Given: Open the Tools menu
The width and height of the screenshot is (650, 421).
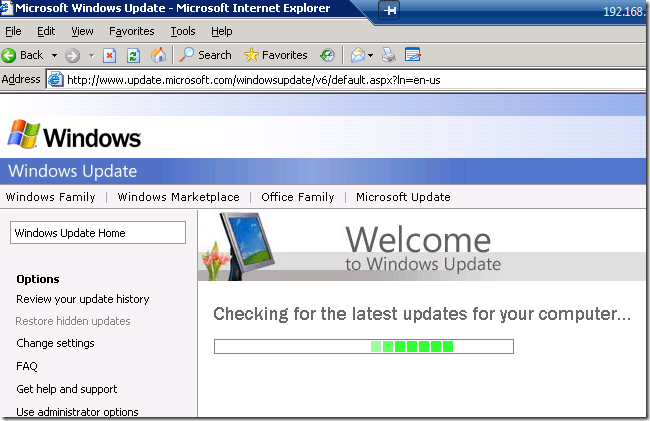Looking at the screenshot, I should pyautogui.click(x=182, y=31).
